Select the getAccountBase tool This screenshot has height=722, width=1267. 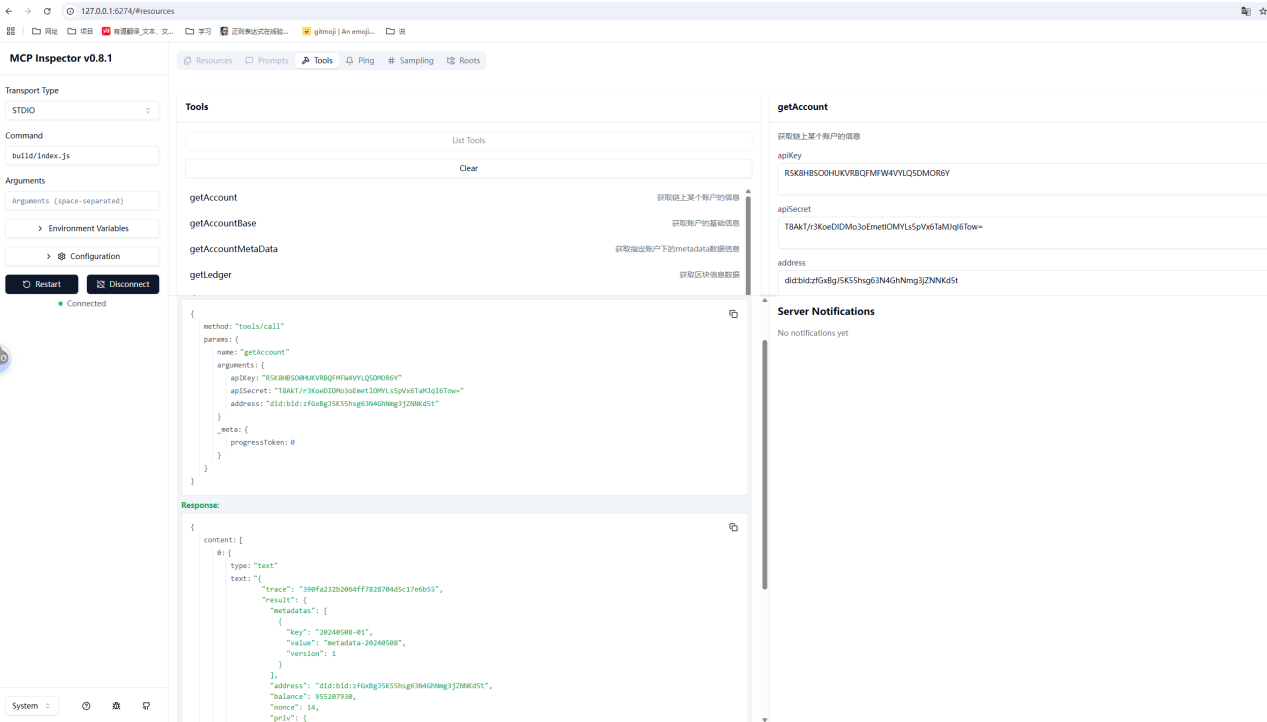coord(464,223)
